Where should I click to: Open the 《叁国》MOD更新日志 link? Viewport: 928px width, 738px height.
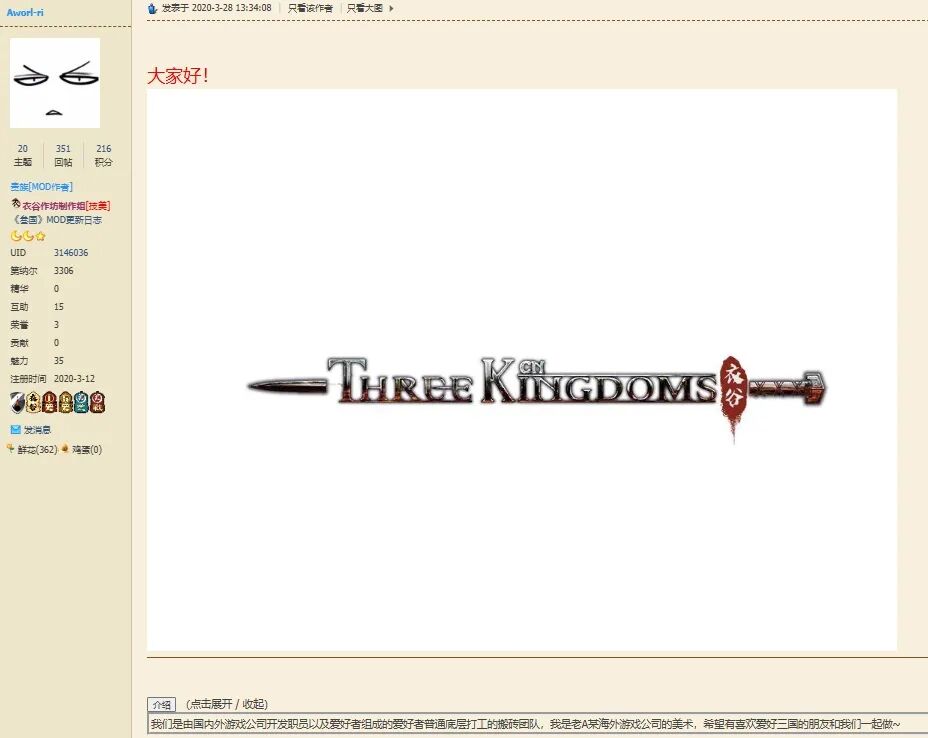coord(57,220)
